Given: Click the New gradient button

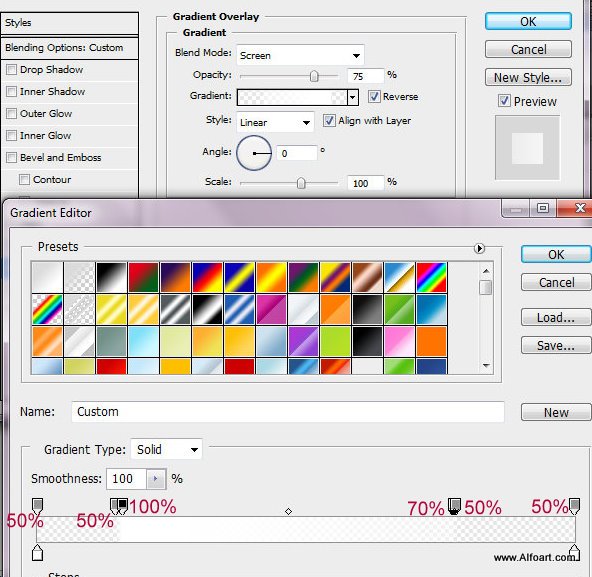Looking at the screenshot, I should click(x=556, y=412).
